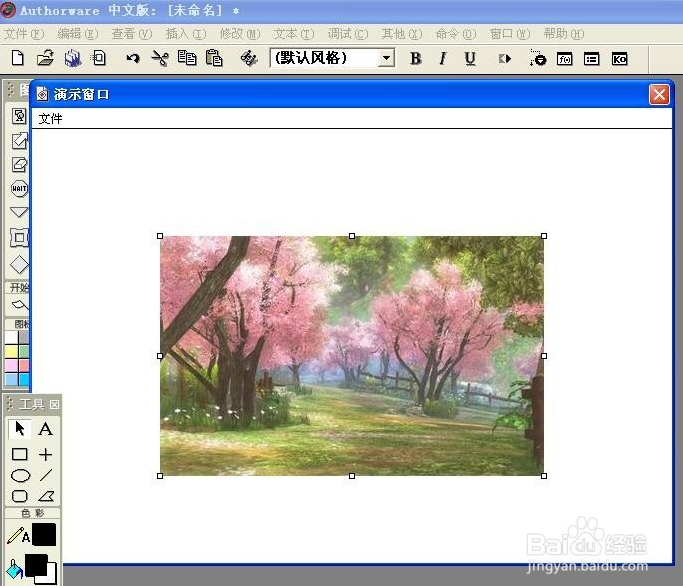The height and width of the screenshot is (586, 683).
Task: Open the 调试 (Control) menu
Action: [x=348, y=34]
